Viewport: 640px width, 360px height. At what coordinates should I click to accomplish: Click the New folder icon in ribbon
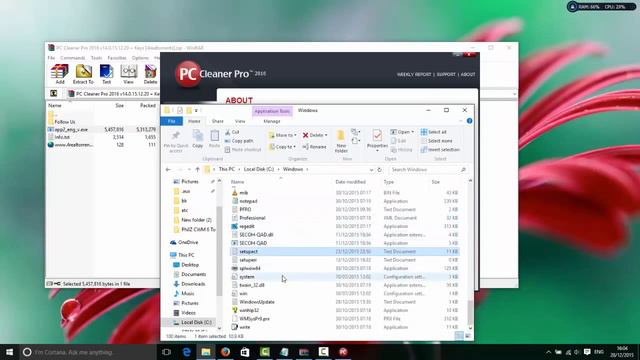point(341,141)
